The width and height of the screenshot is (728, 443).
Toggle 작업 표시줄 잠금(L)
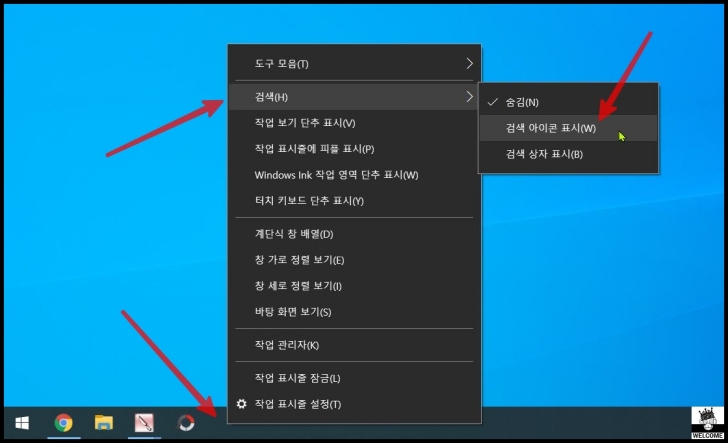354,378
